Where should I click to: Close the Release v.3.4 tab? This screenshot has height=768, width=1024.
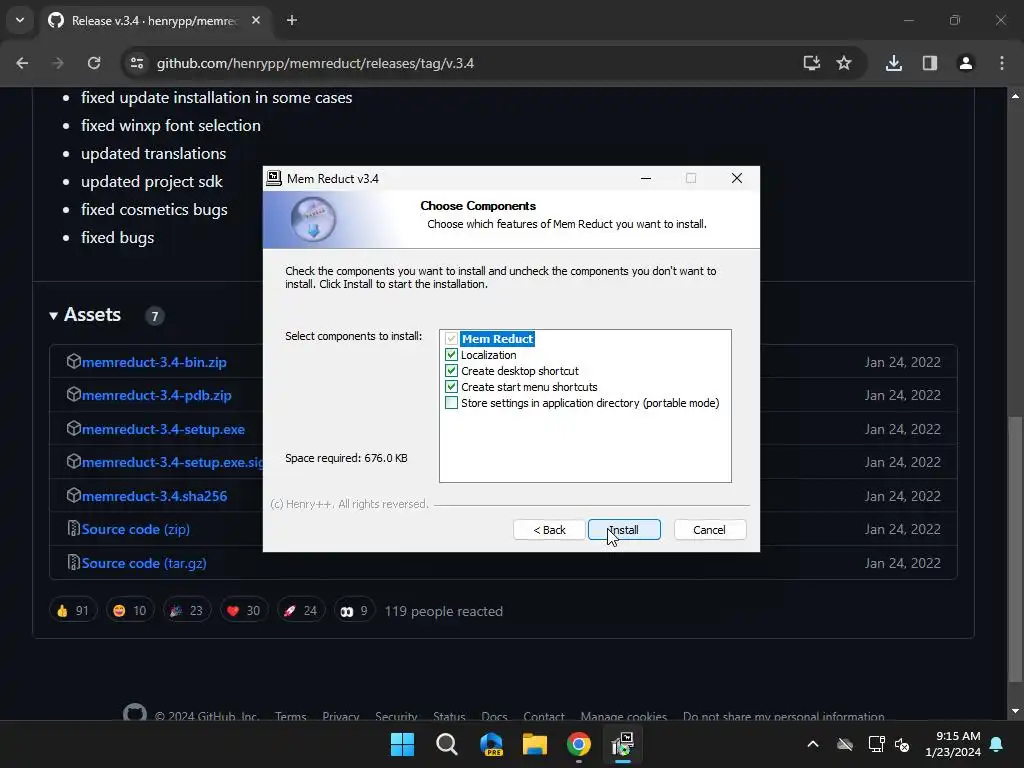click(x=256, y=20)
